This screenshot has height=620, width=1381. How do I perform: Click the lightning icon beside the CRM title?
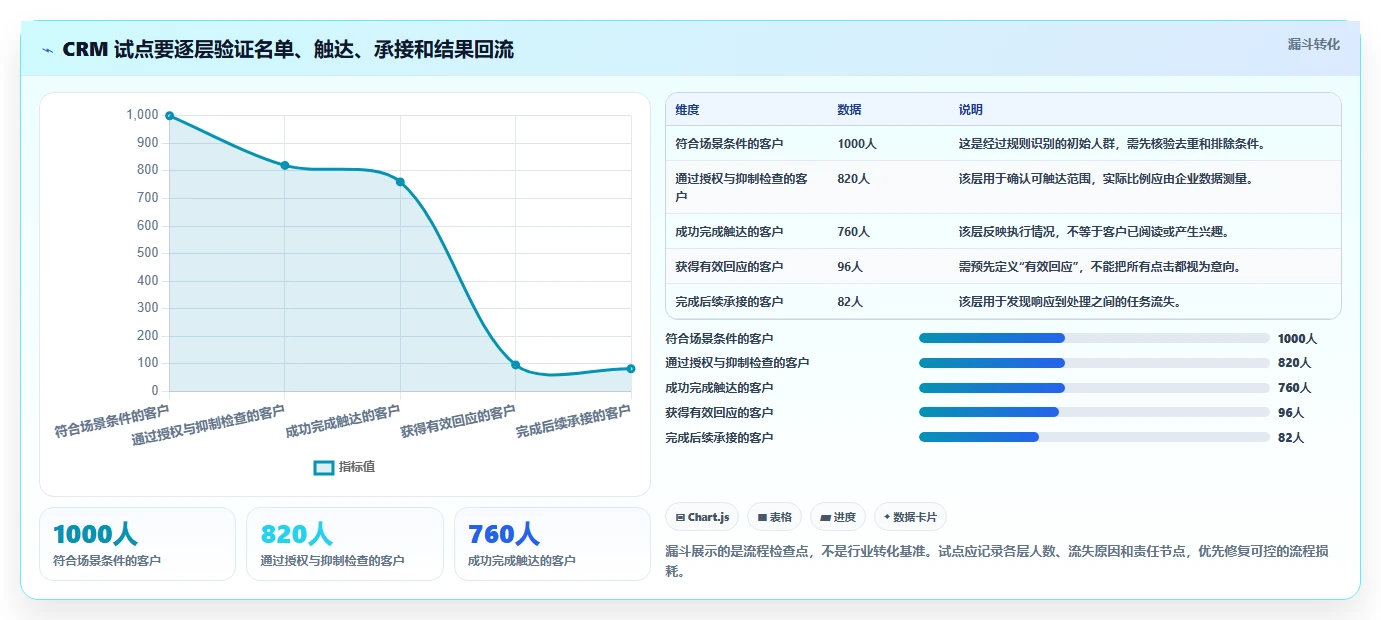tap(48, 50)
